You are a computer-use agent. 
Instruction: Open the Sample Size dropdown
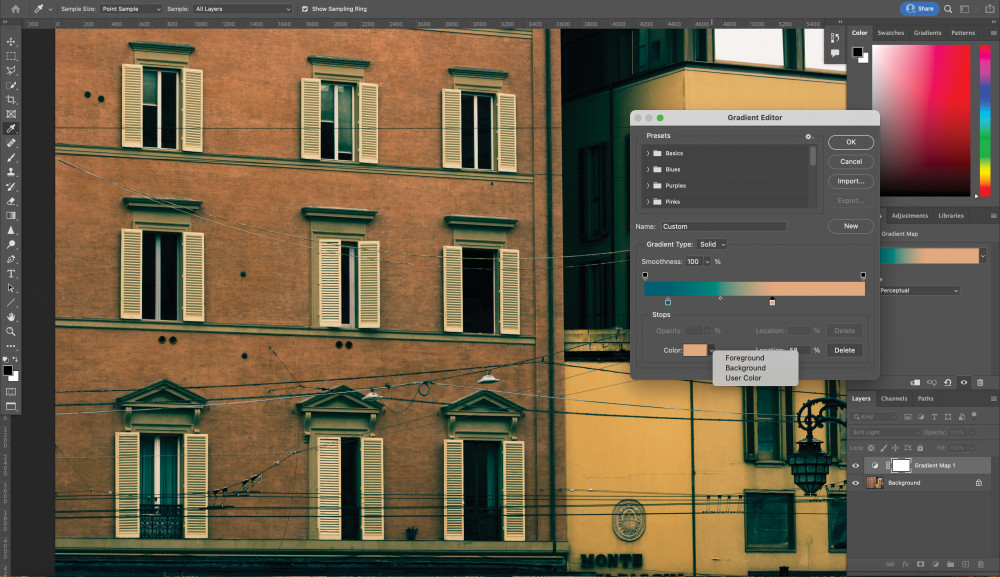click(131, 9)
